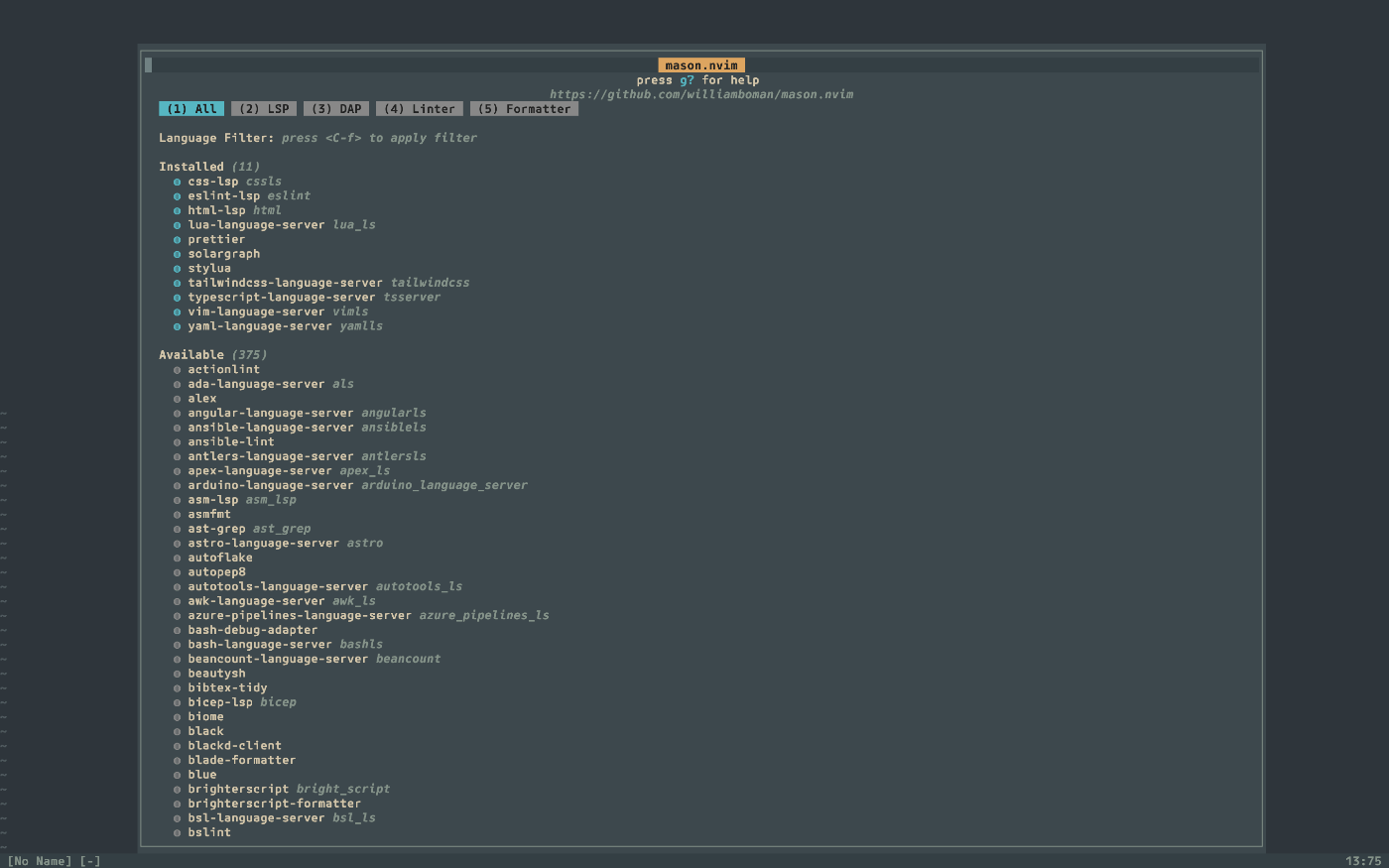Click the installed bullet icon next to html-lsp

[178, 210]
